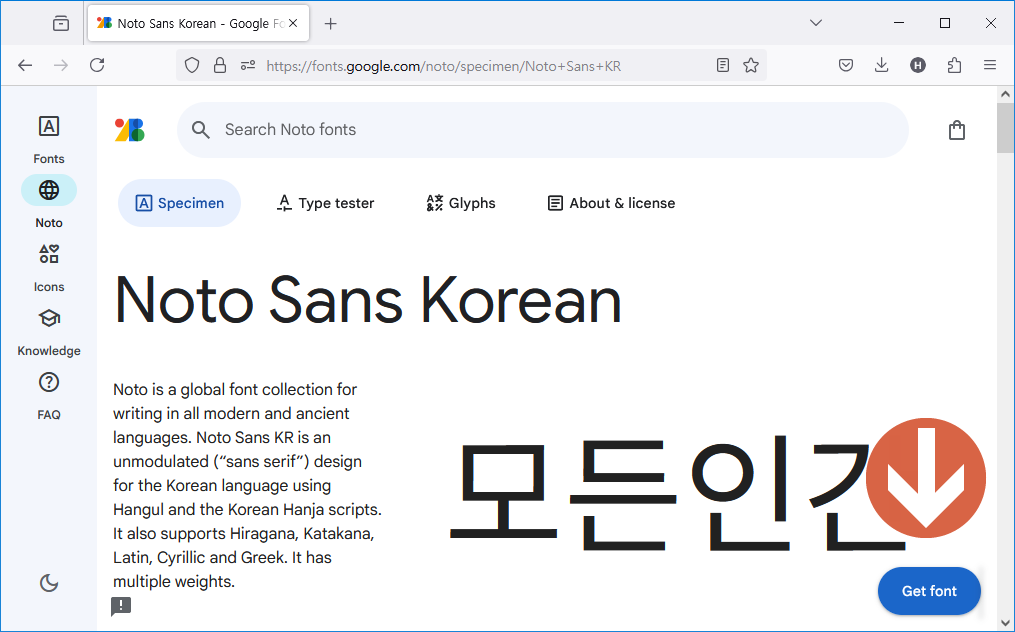
Task: Click the Noto Sans Korean heading
Action: [x=368, y=300]
